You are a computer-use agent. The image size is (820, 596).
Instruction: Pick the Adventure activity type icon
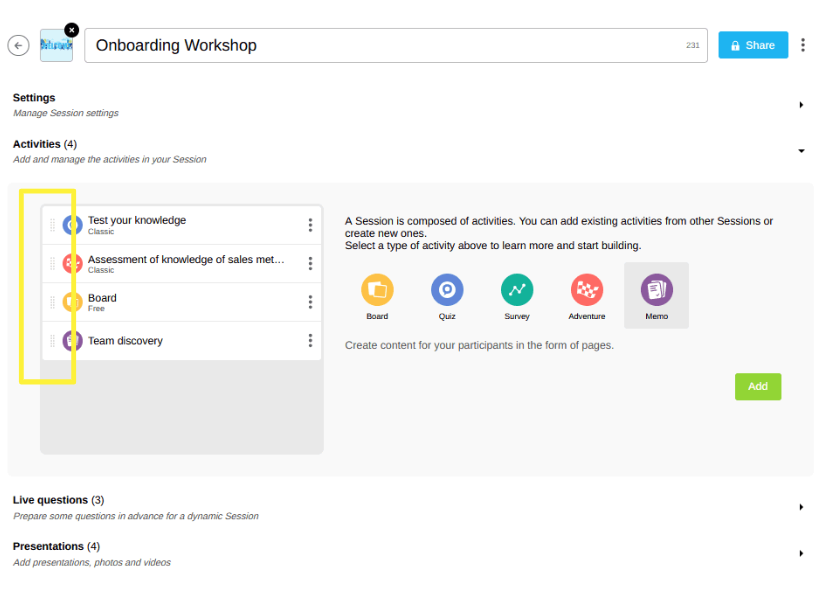tap(587, 290)
